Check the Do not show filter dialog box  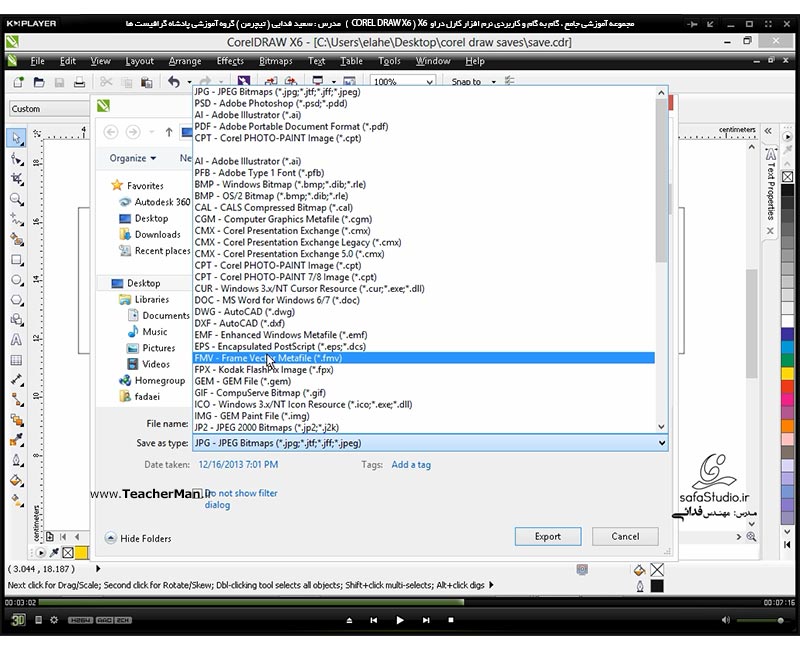(x=197, y=493)
